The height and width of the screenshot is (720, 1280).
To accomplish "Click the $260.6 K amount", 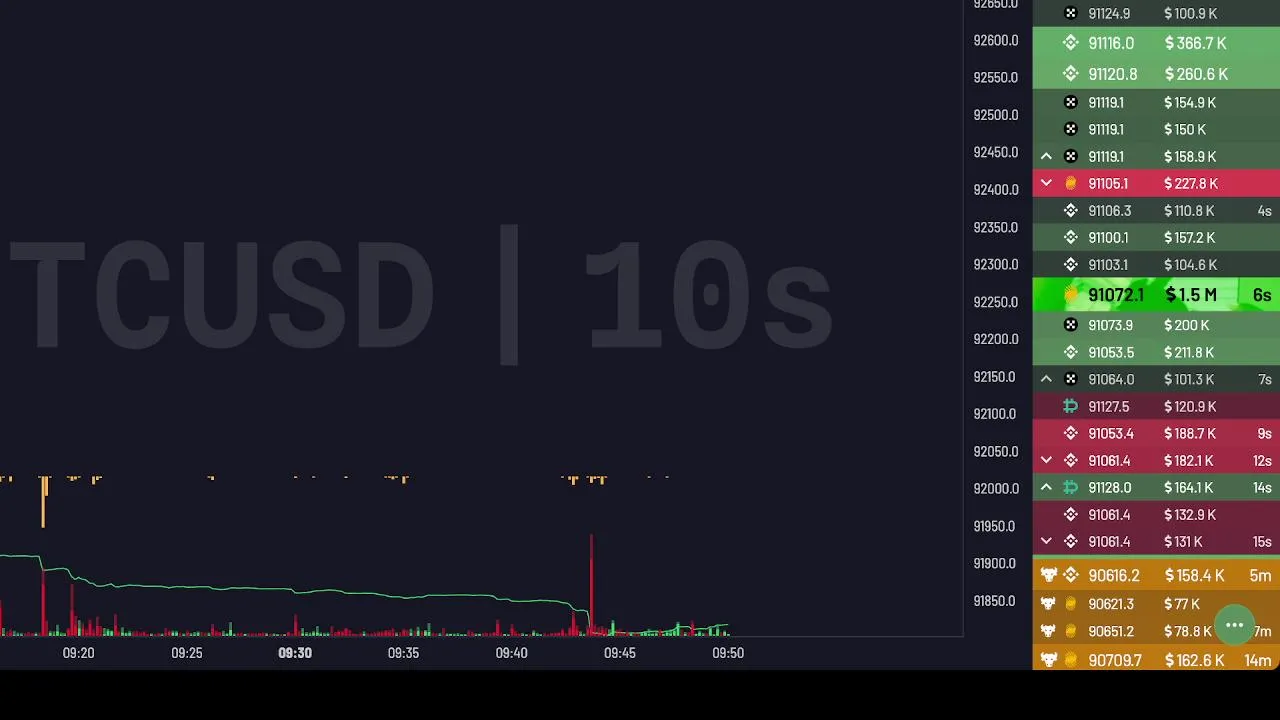I will click(1196, 74).
